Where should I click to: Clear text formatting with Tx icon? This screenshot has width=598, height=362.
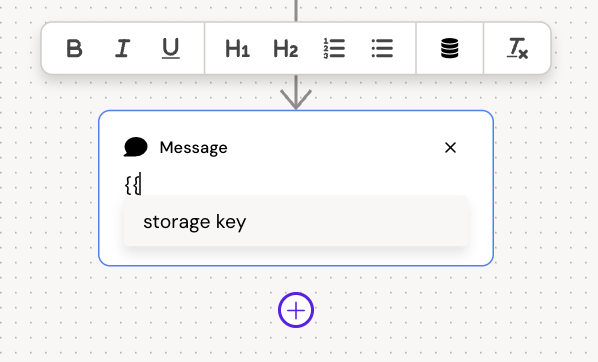[517, 48]
